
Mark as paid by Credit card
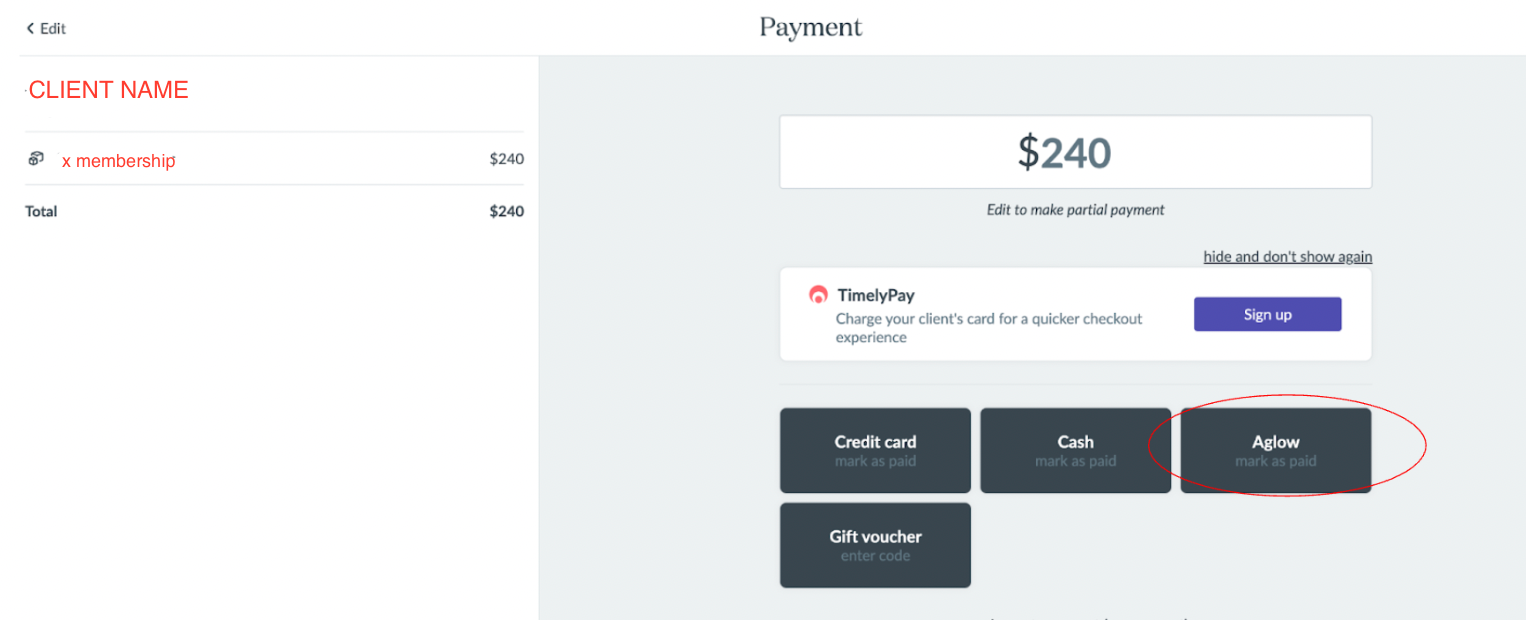click(x=875, y=450)
